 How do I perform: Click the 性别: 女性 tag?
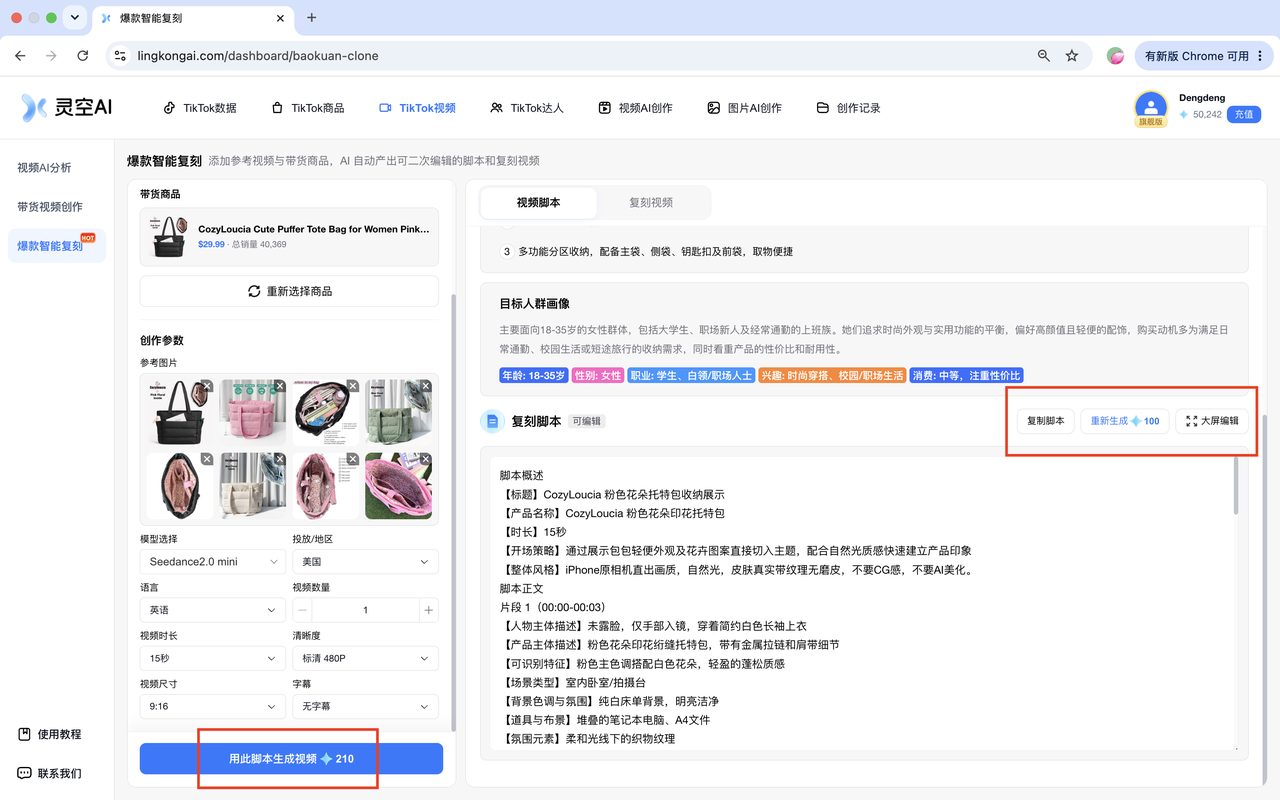pos(598,376)
